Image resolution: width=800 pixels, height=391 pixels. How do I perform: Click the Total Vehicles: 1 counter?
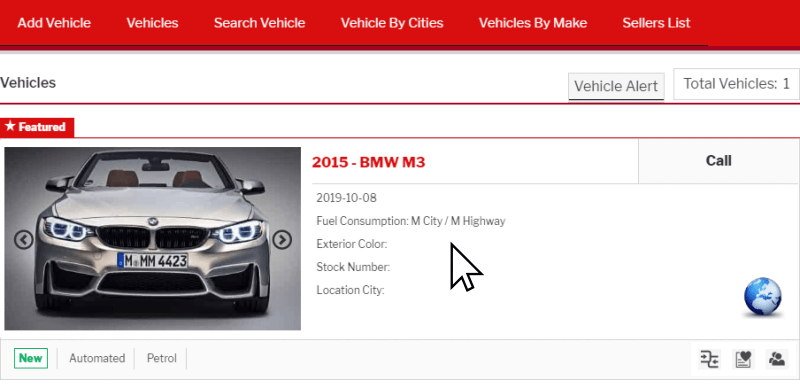pos(736,84)
